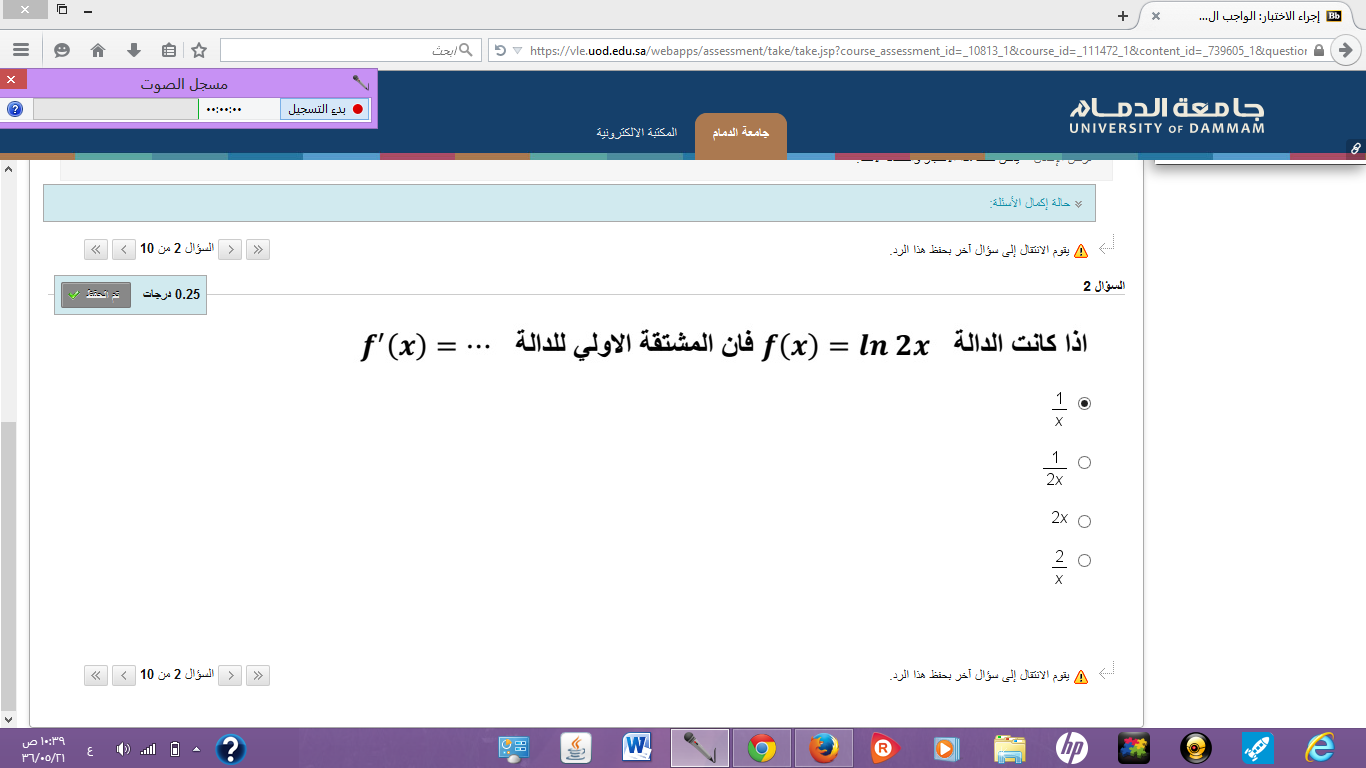Image resolution: width=1366 pixels, height=768 pixels.
Task: Click the تم الحفظ saved button
Action: (x=96, y=294)
